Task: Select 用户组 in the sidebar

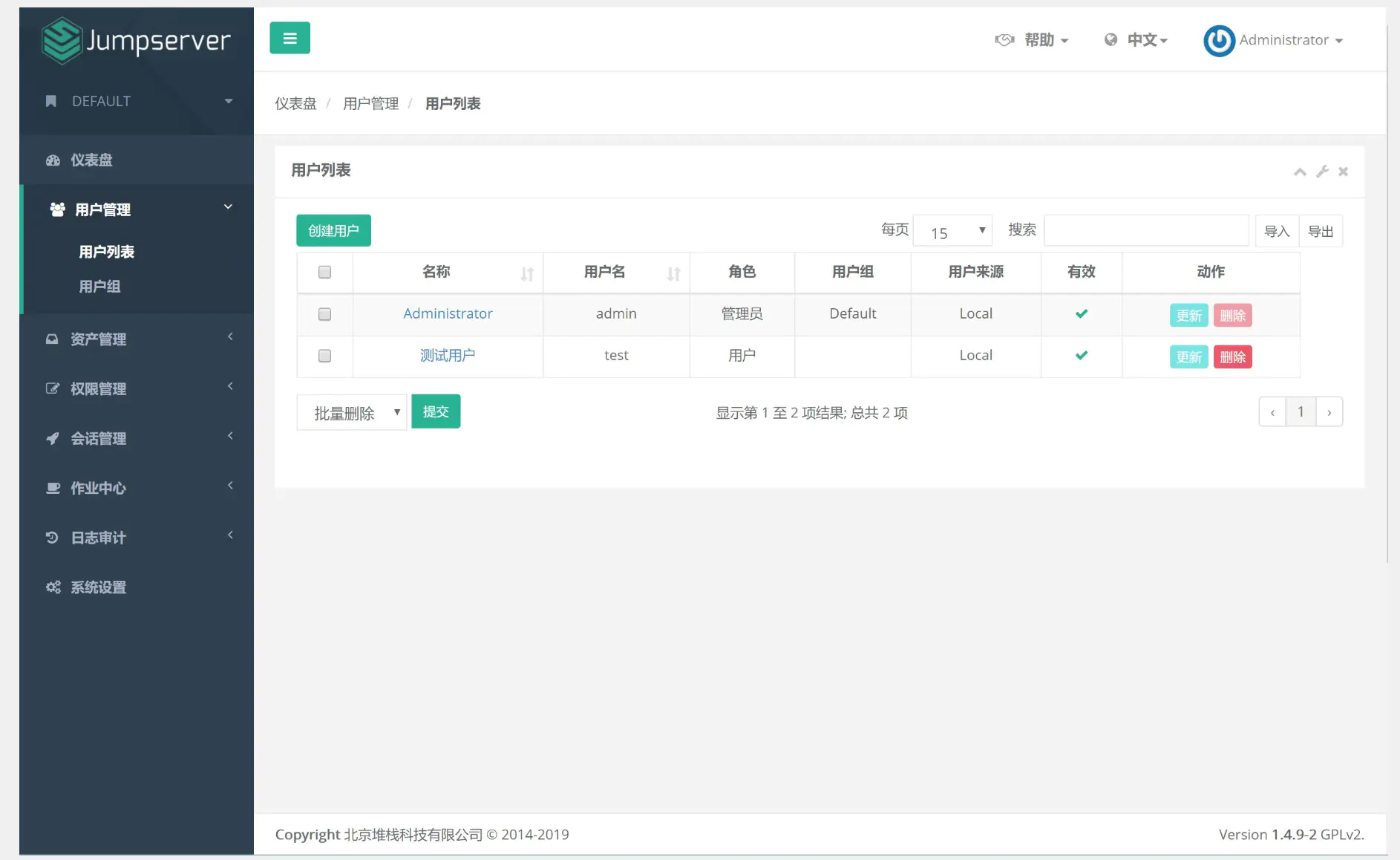Action: pyautogui.click(x=99, y=287)
